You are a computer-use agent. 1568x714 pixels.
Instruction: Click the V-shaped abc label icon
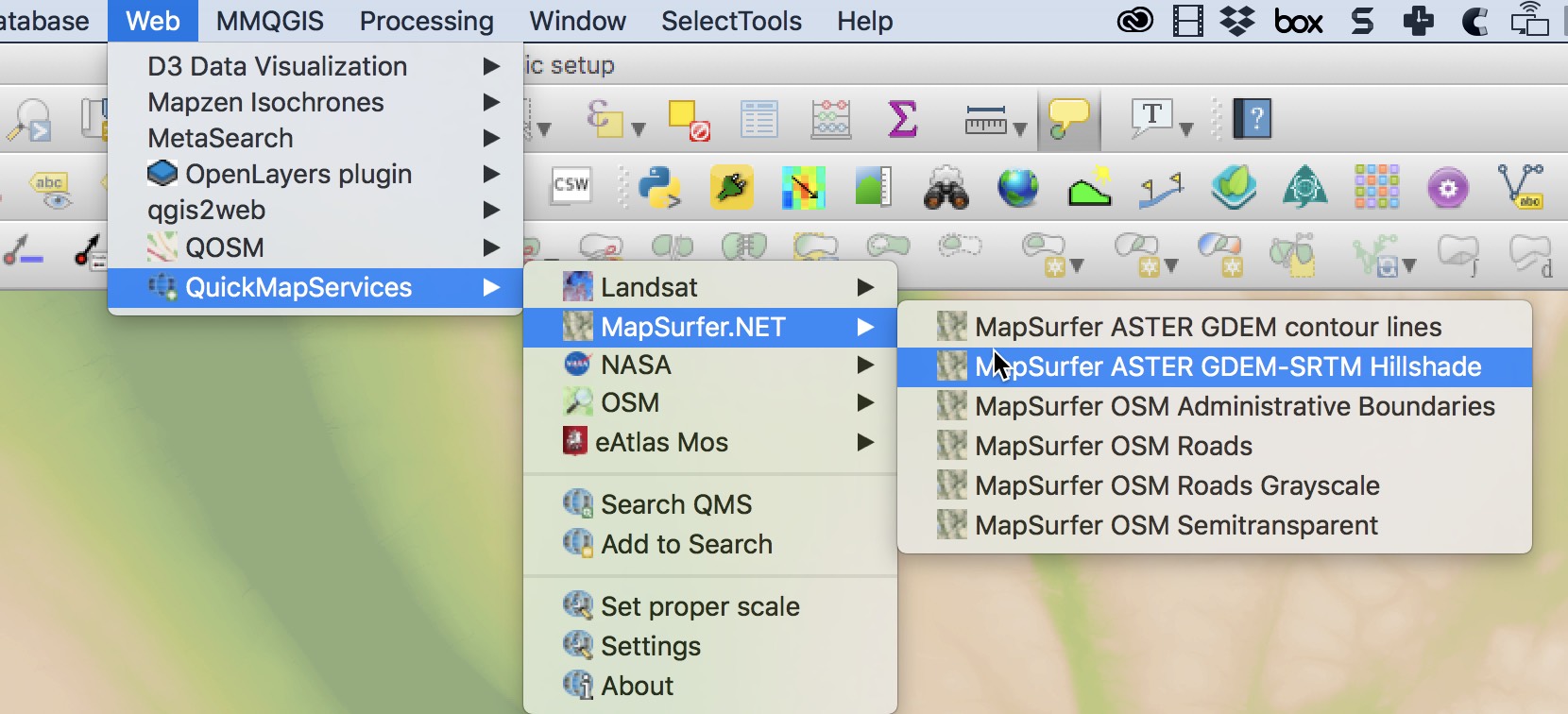coord(1521,187)
